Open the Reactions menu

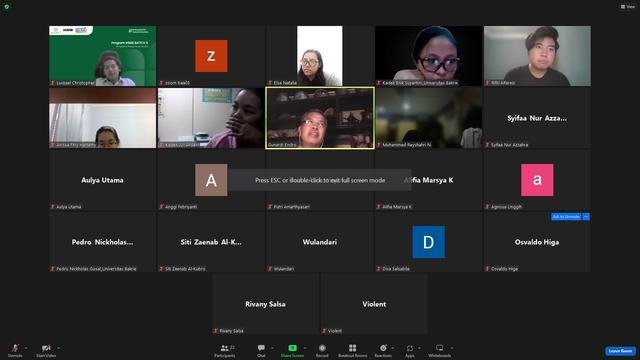(383, 350)
